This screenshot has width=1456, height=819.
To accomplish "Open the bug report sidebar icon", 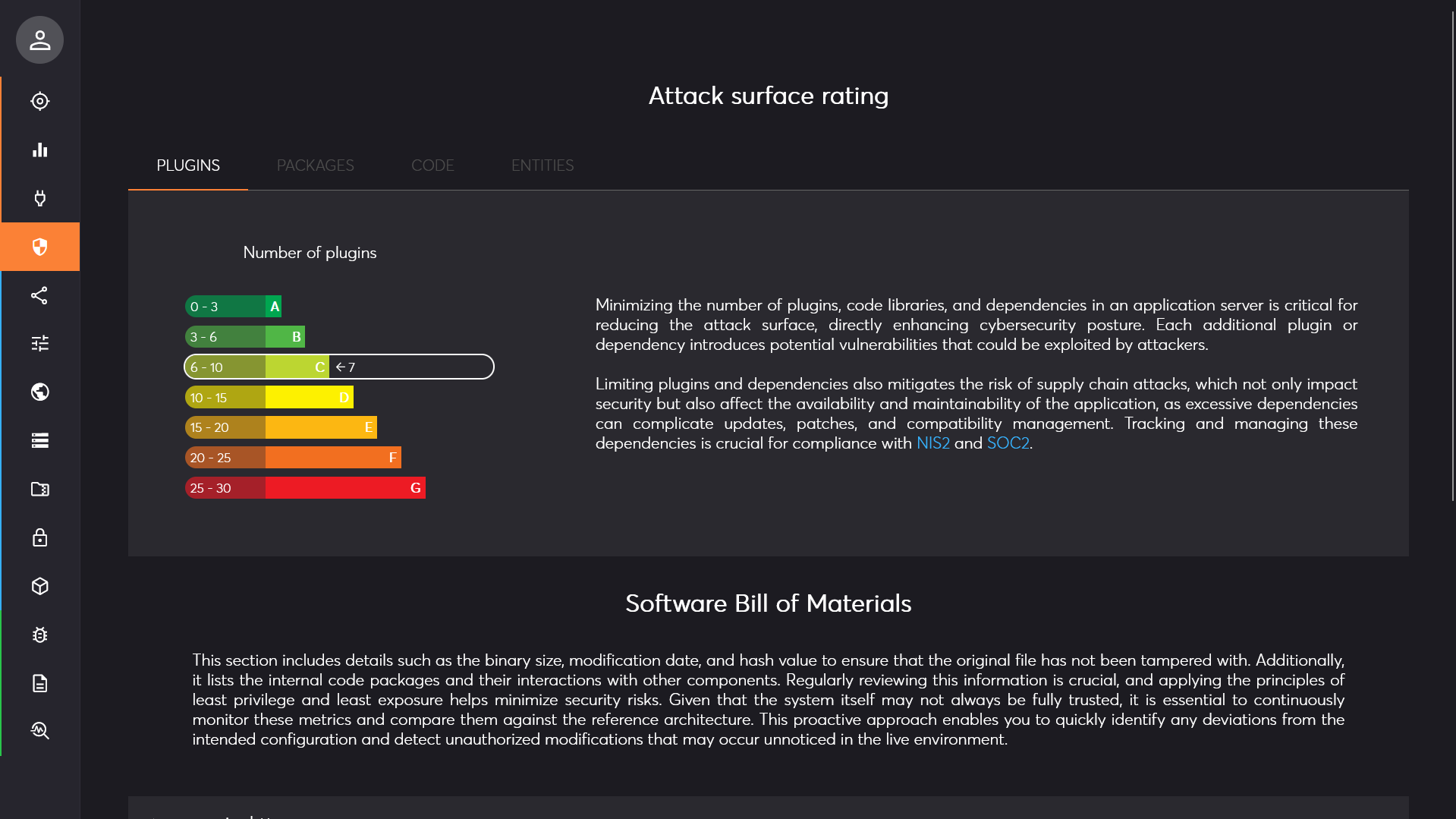I will pyautogui.click(x=39, y=635).
